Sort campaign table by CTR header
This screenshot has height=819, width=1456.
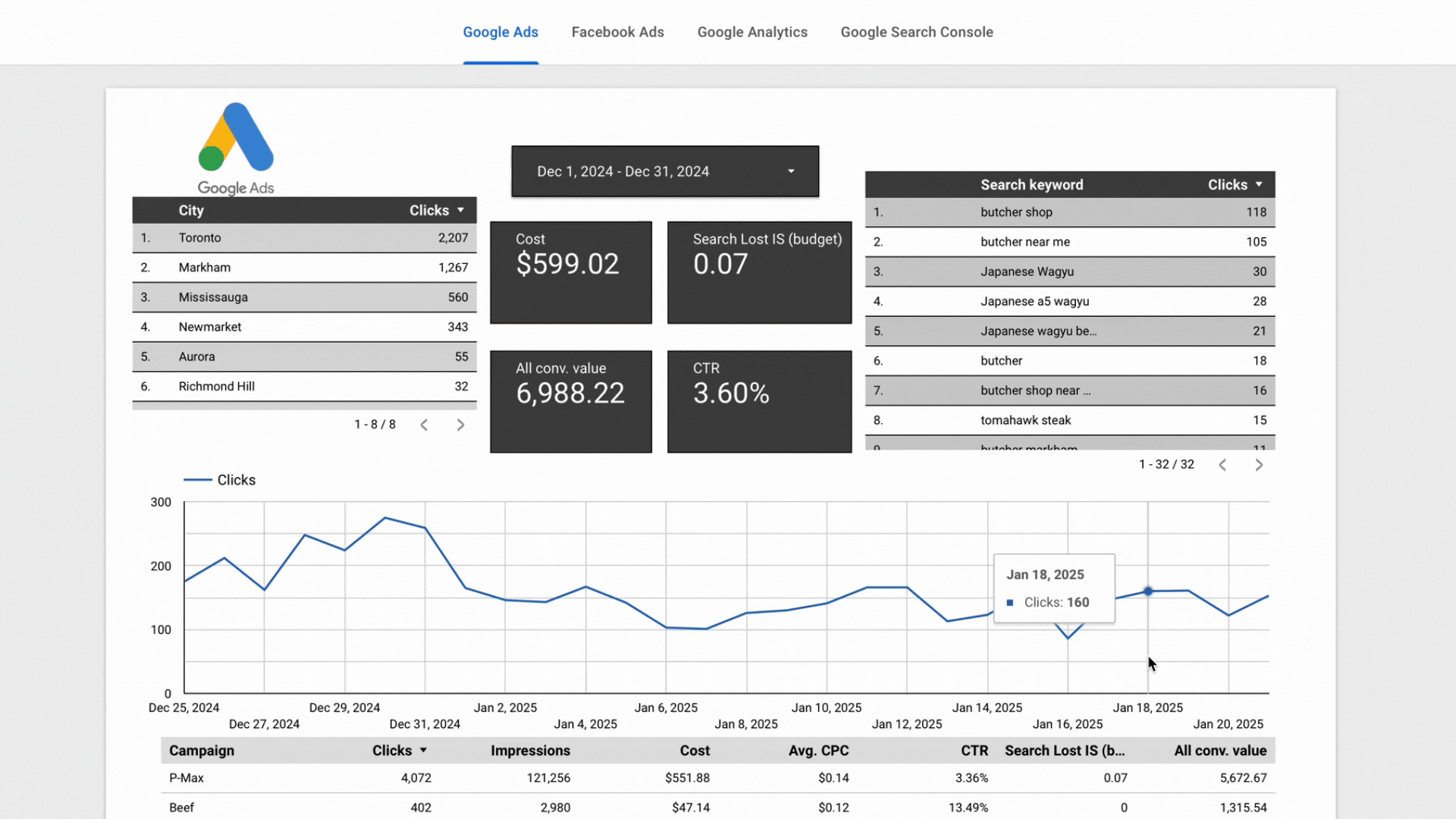[974, 750]
